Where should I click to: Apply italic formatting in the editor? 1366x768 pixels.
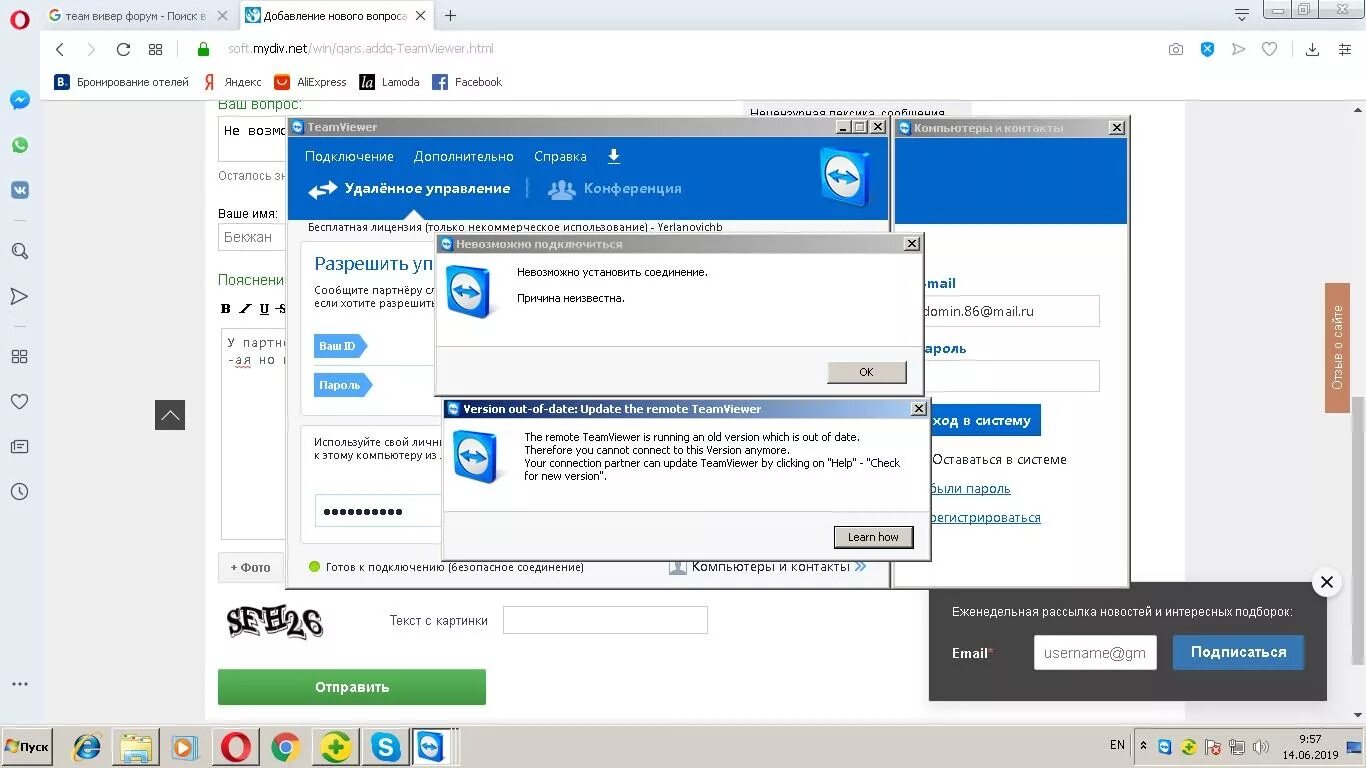coord(245,308)
